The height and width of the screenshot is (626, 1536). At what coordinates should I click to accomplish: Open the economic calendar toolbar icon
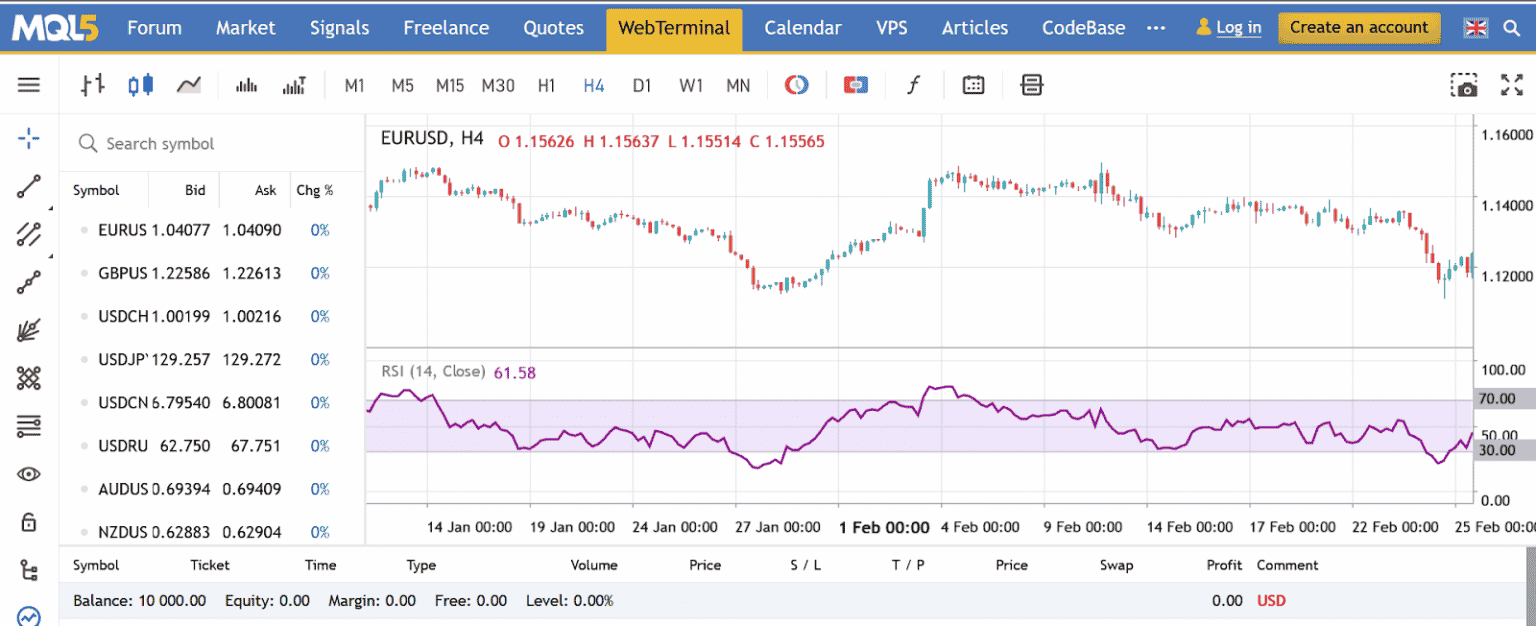coord(973,85)
